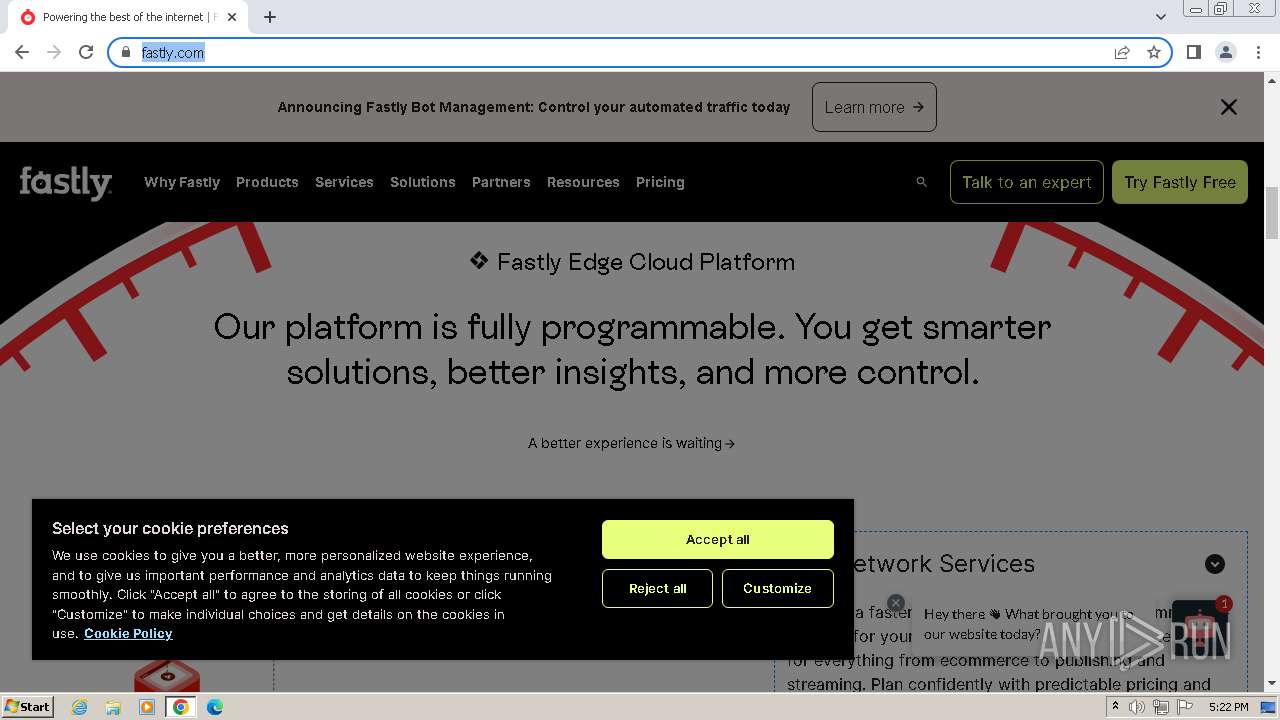This screenshot has height=720, width=1280.
Task: Open the Windows Start menu
Action: (x=27, y=707)
